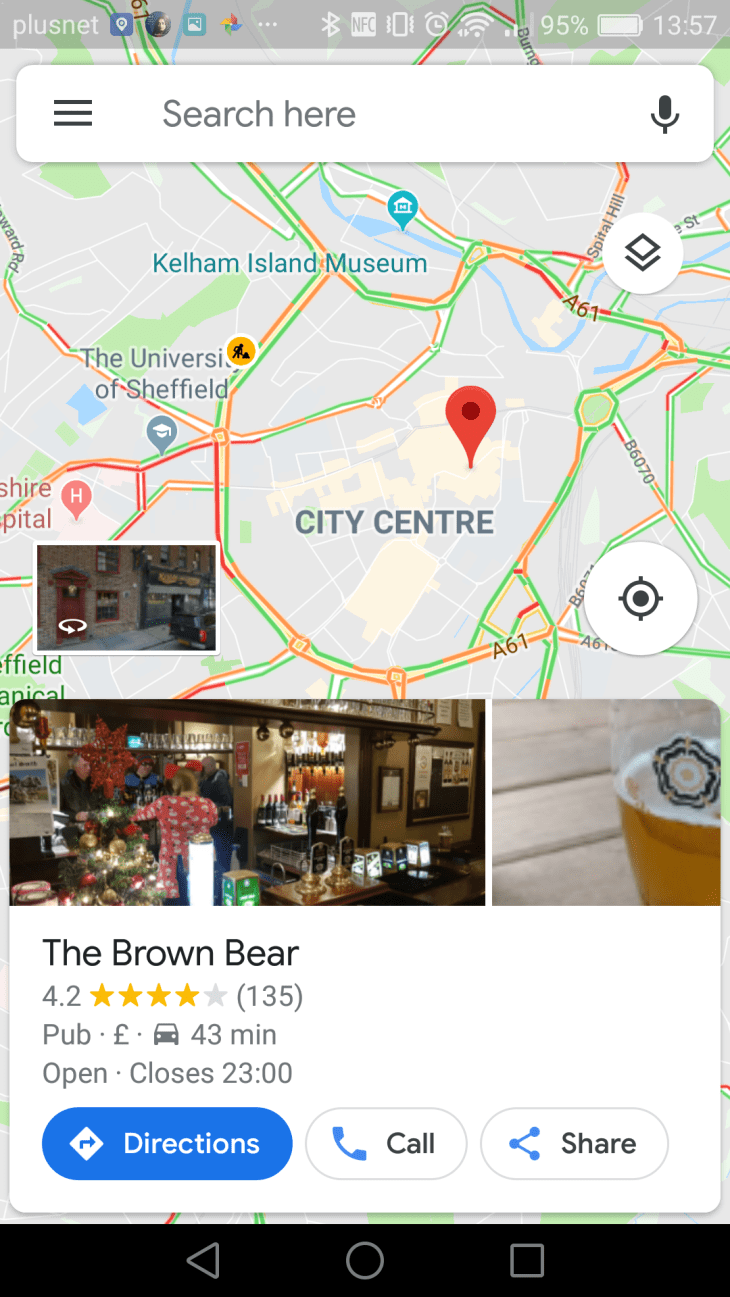Center map on my location

[x=641, y=599]
